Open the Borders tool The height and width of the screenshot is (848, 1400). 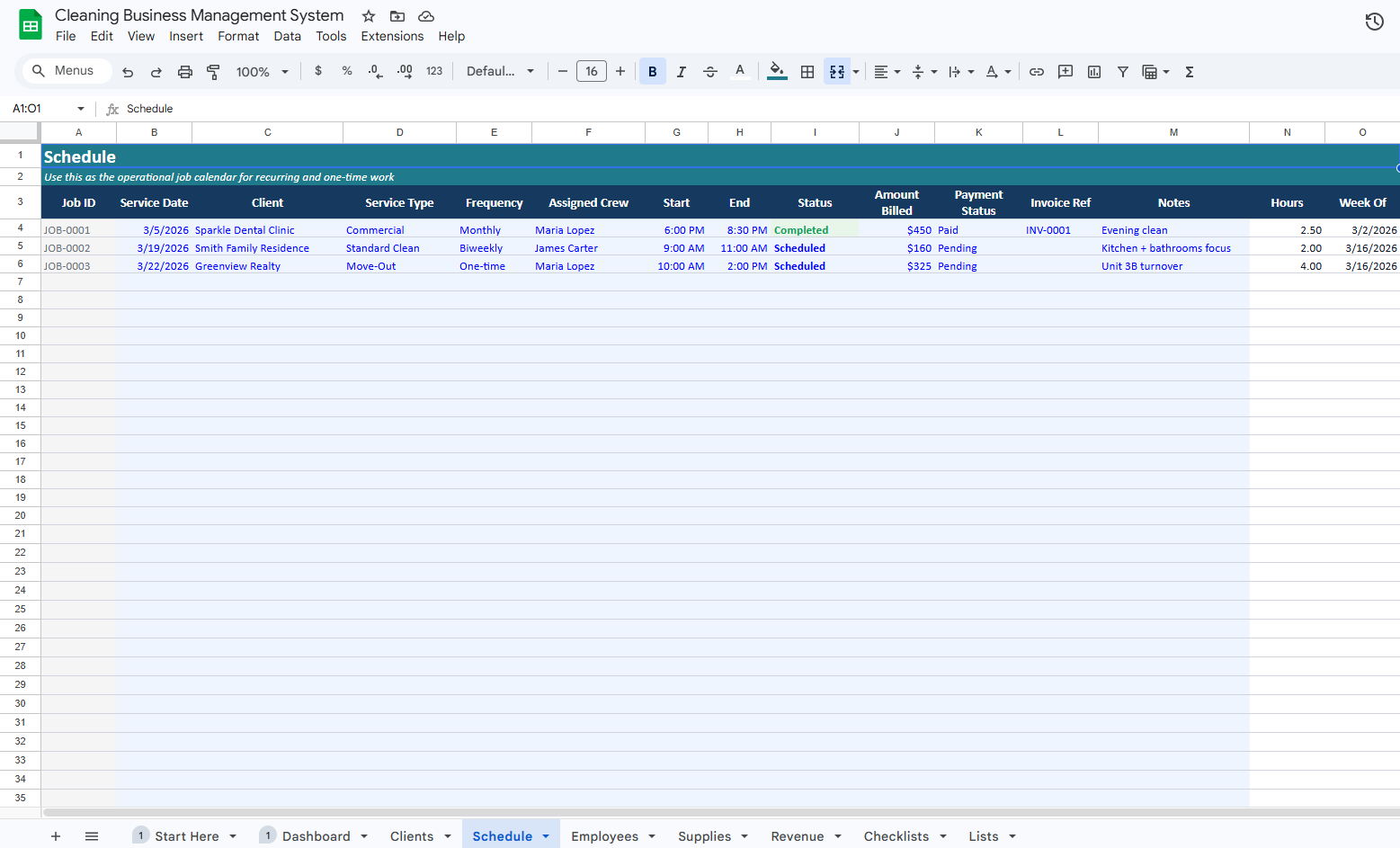(x=807, y=72)
